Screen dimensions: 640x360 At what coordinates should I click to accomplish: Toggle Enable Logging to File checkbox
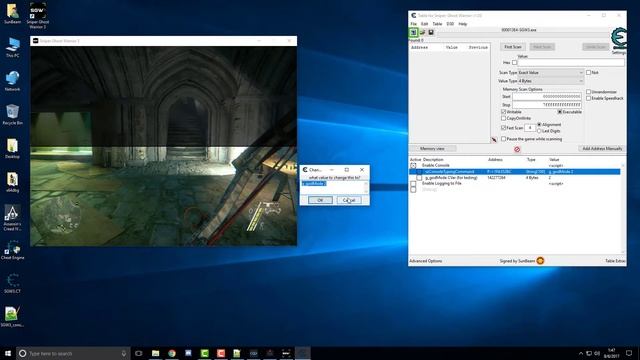[413, 184]
